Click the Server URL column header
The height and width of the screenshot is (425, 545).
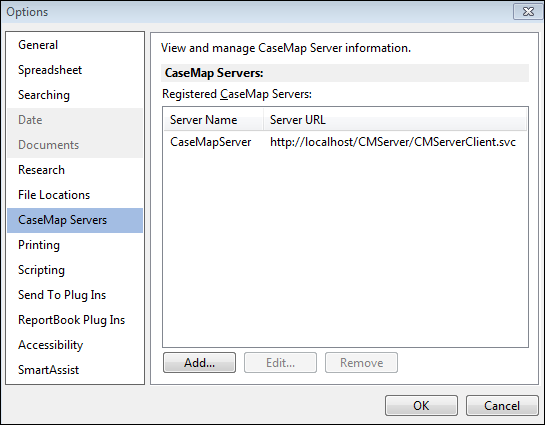point(395,120)
